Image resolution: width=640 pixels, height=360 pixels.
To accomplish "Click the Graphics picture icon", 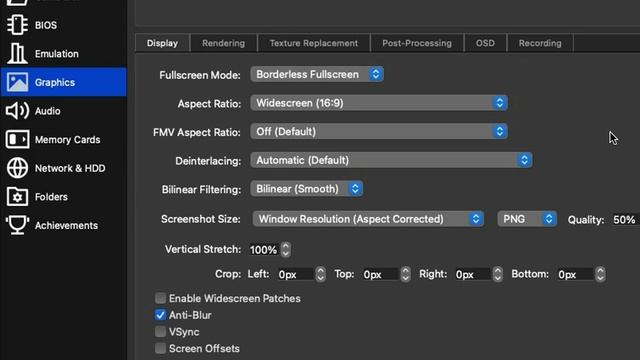I will [17, 82].
